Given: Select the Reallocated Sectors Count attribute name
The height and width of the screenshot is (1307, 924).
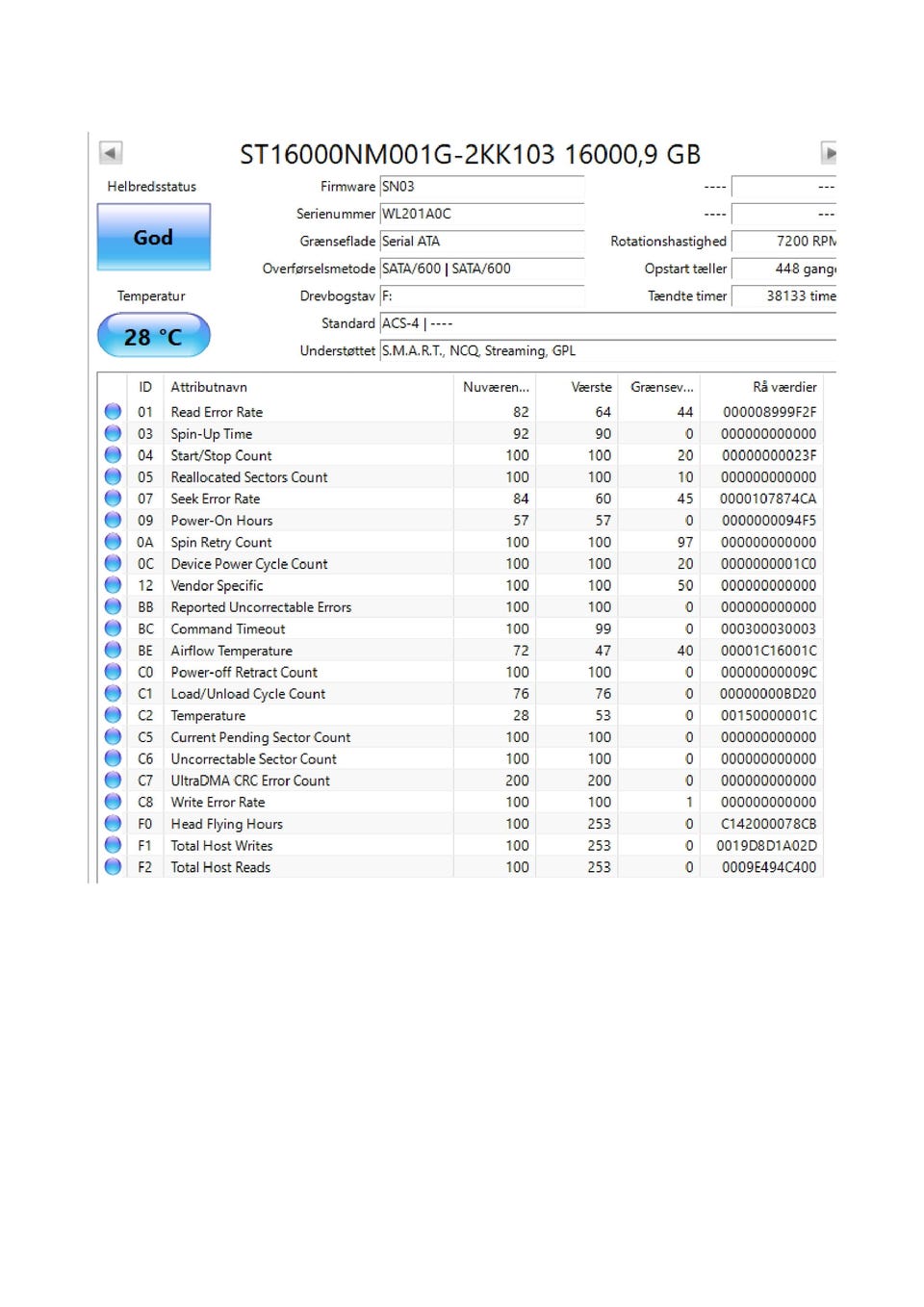Looking at the screenshot, I should click(x=249, y=477).
